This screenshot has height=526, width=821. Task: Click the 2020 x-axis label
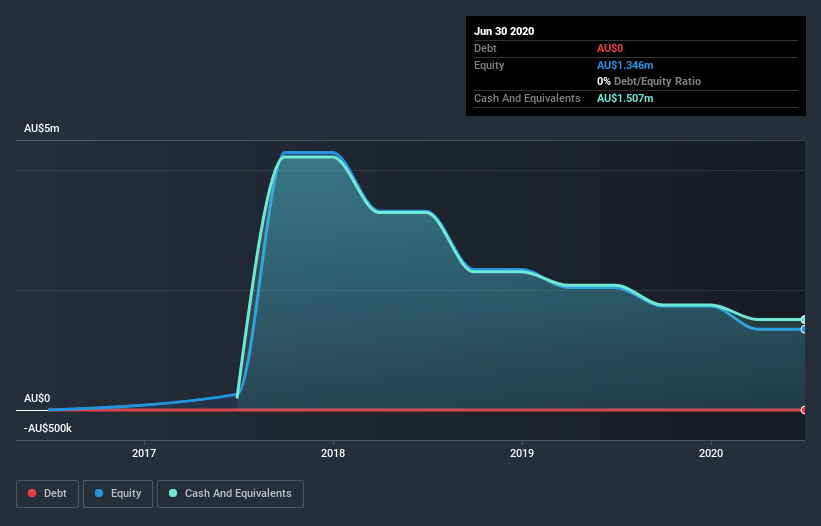pyautogui.click(x=711, y=453)
